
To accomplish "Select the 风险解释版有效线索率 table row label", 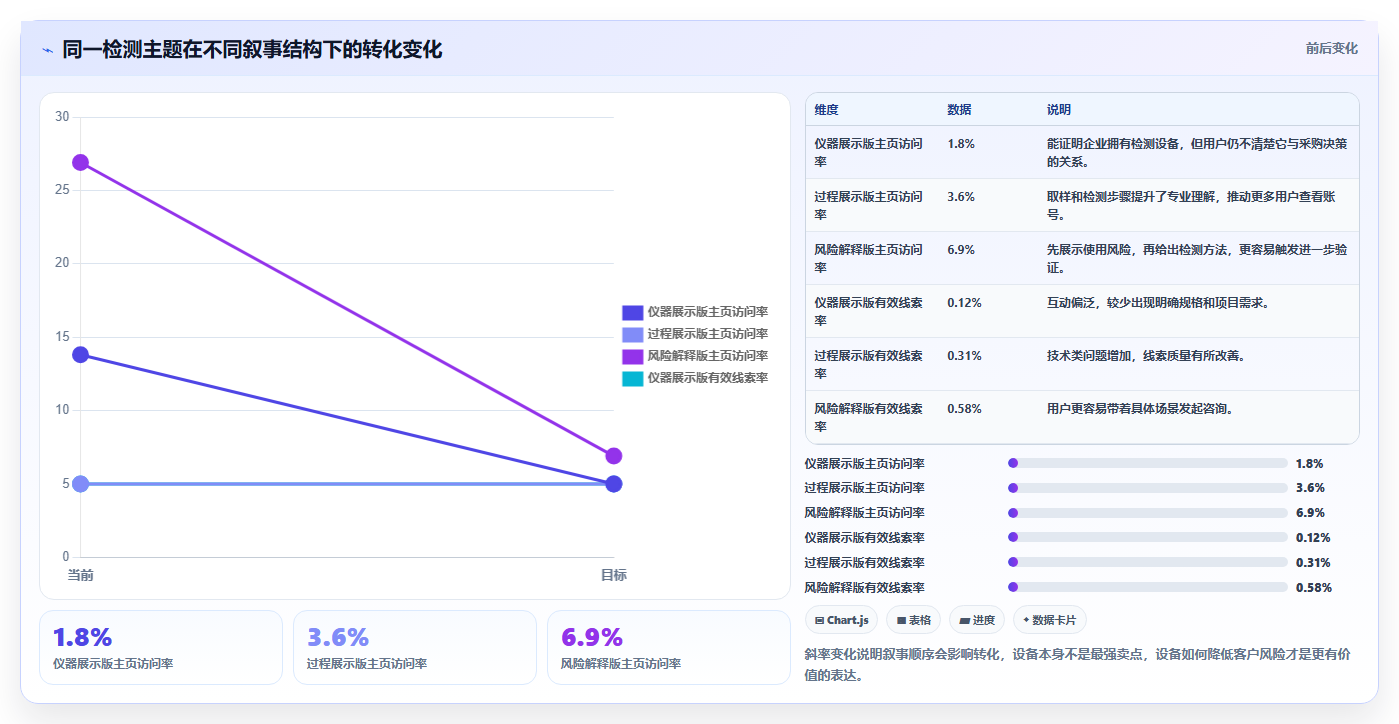I will pyautogui.click(x=868, y=417).
